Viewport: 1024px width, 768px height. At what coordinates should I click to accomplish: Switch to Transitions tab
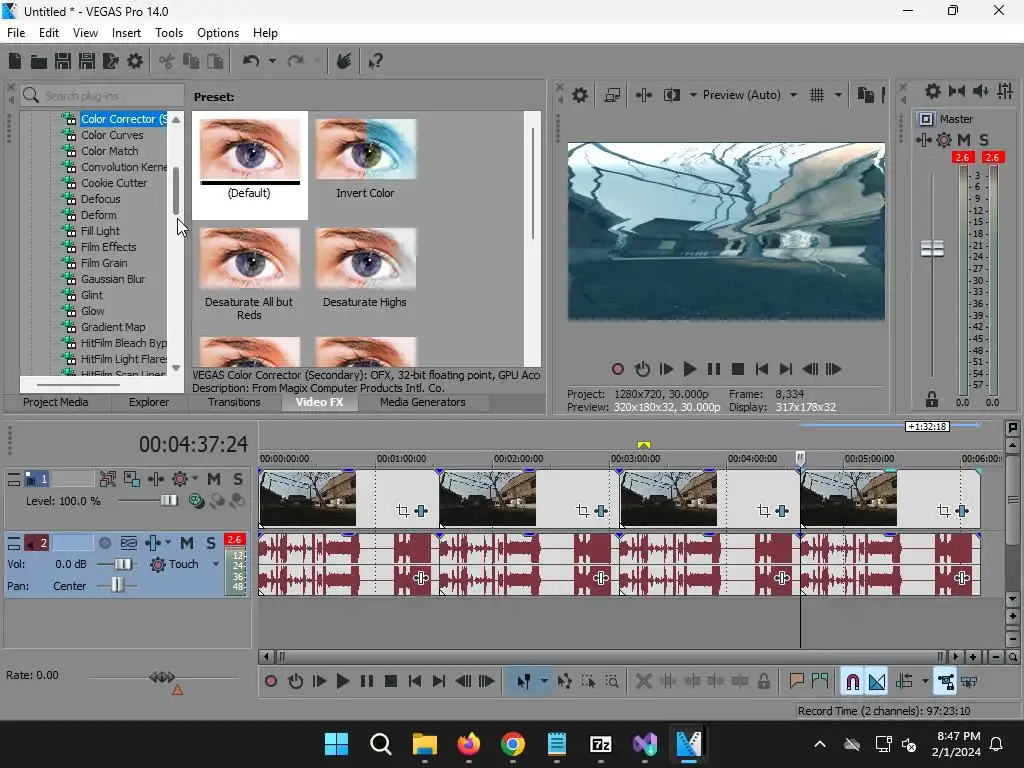point(234,402)
